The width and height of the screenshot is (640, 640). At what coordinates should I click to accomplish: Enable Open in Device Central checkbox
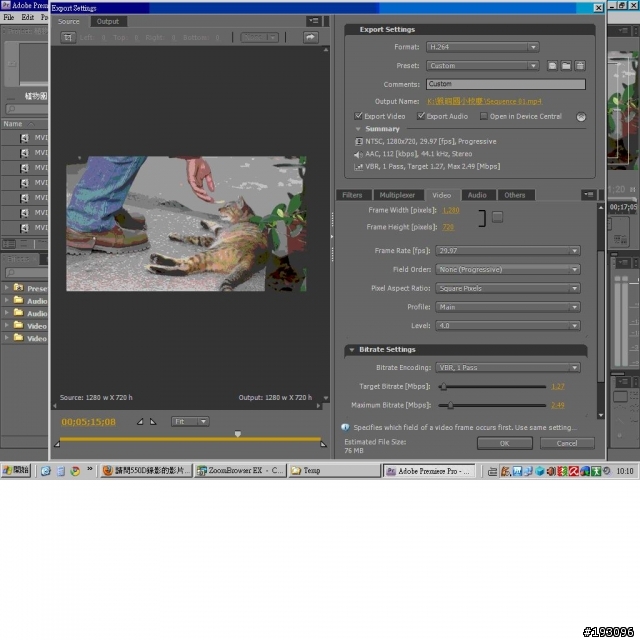[x=484, y=116]
